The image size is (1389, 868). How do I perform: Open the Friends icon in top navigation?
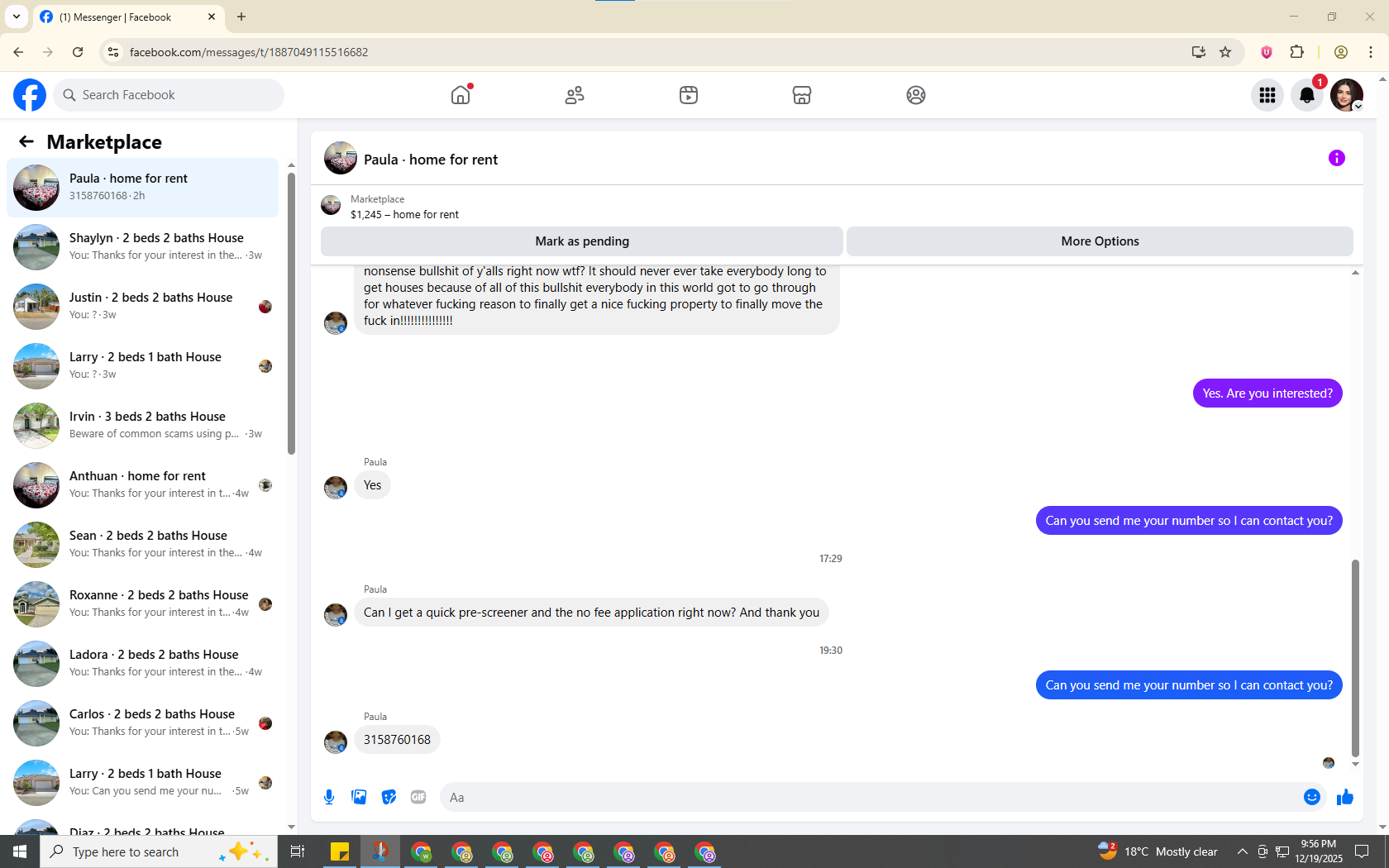coord(575,95)
